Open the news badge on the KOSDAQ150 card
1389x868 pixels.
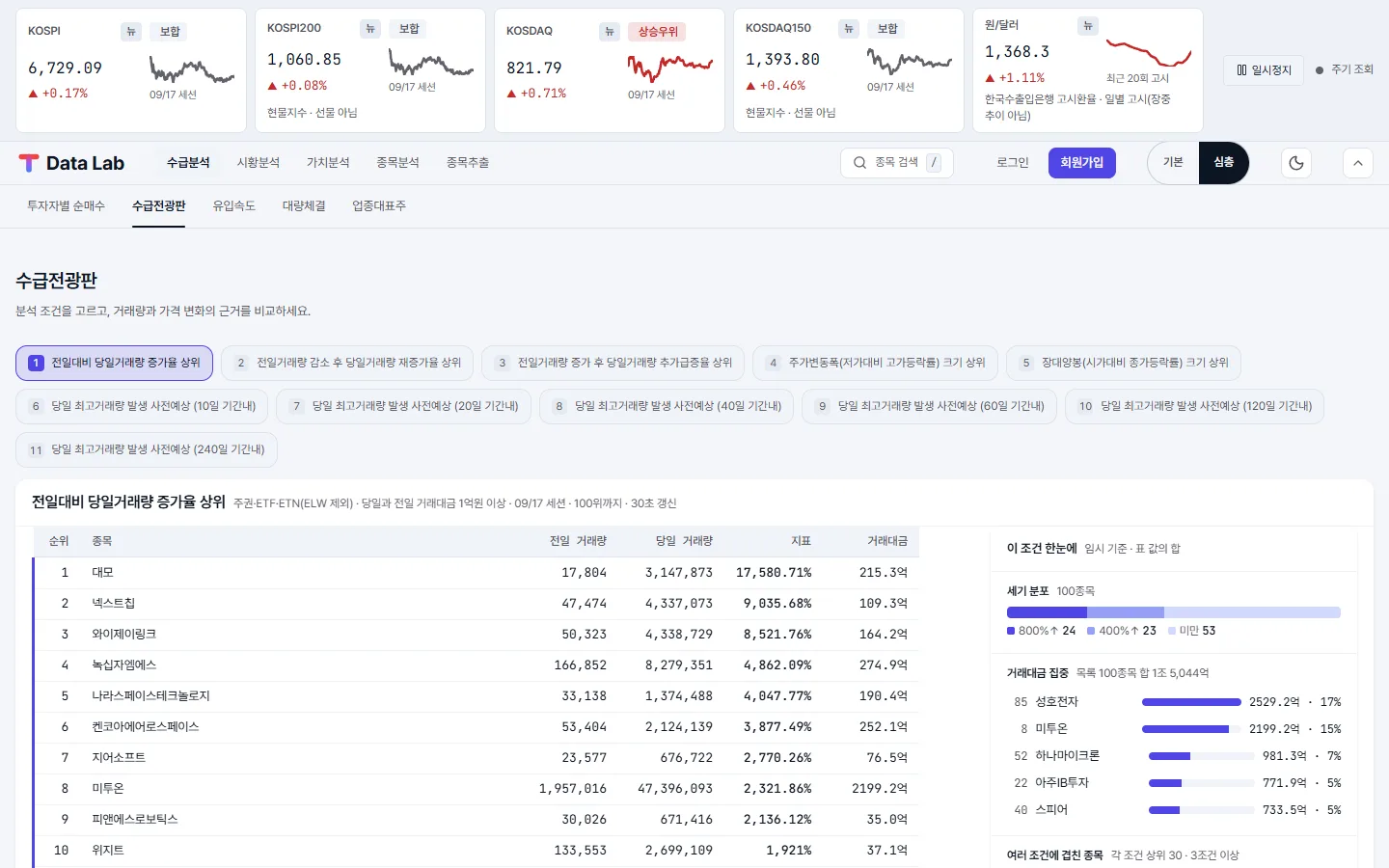(849, 29)
